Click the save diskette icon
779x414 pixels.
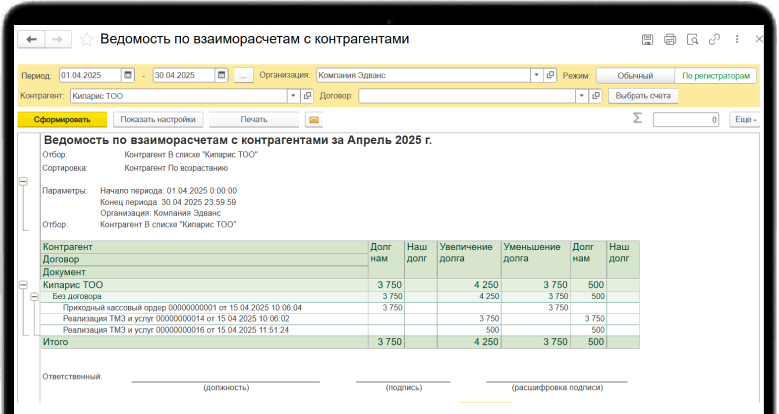647,40
